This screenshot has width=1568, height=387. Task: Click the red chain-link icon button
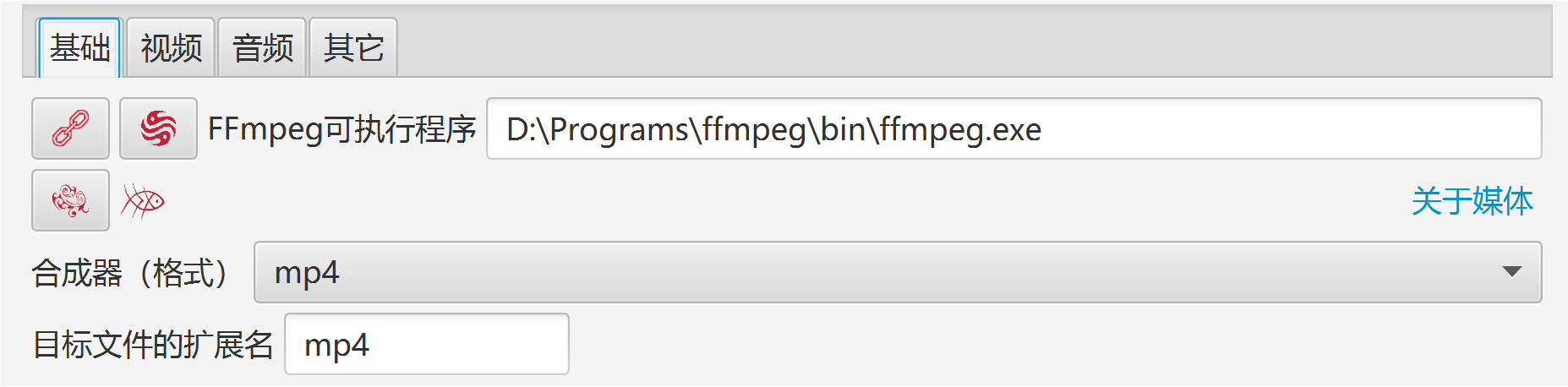(70, 128)
